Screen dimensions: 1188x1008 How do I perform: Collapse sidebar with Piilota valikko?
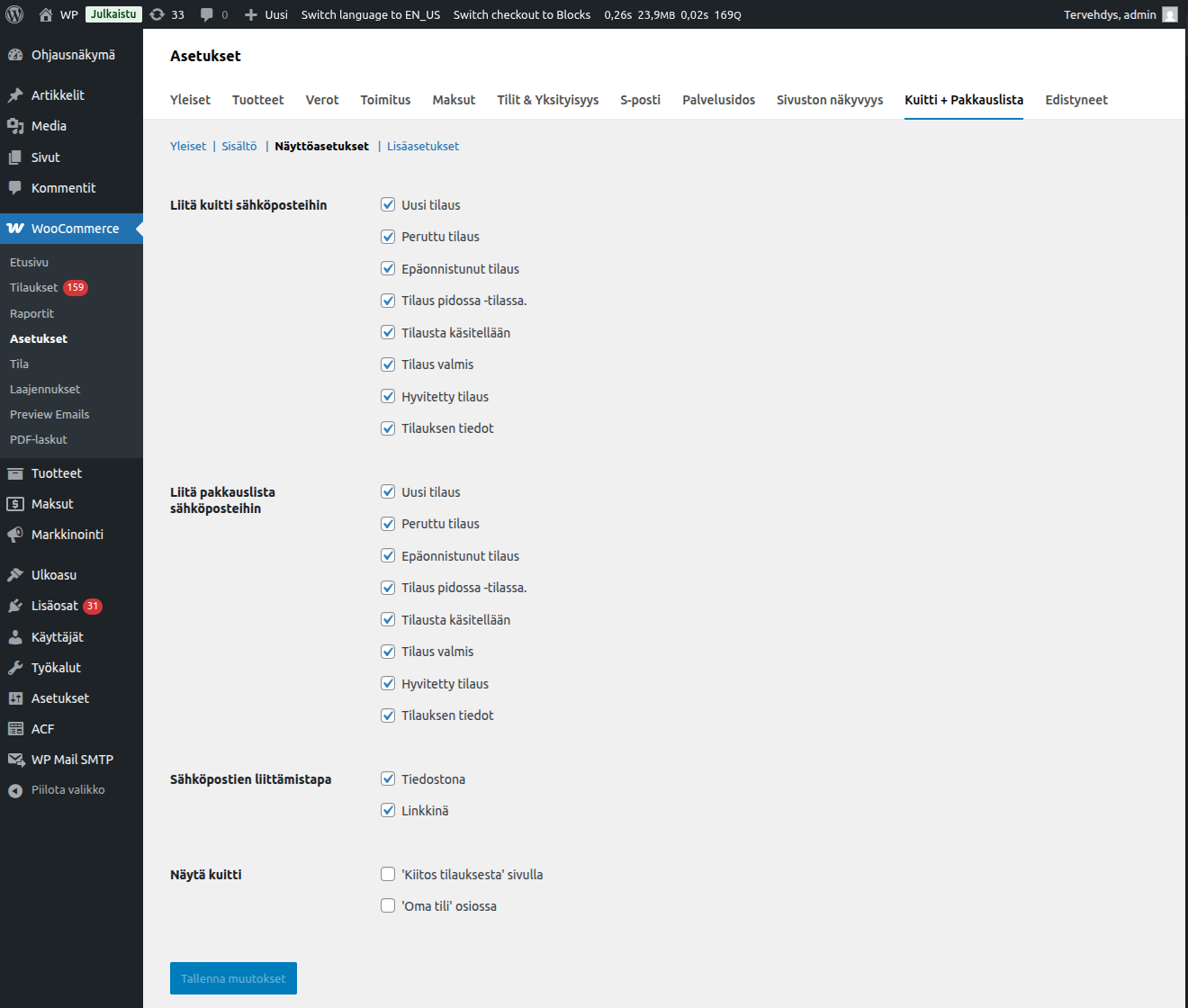[x=67, y=790]
